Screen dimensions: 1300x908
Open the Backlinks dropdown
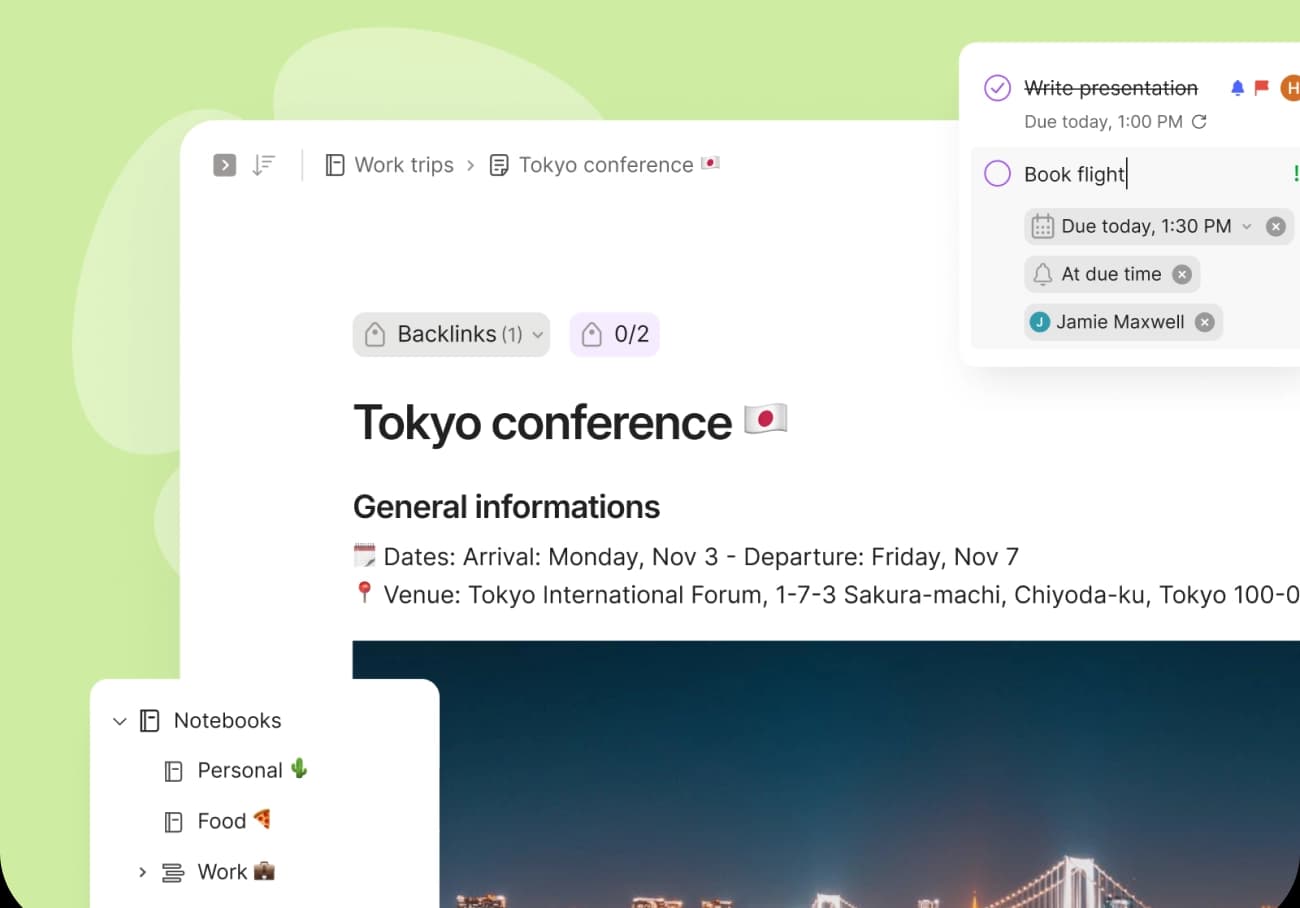click(451, 334)
